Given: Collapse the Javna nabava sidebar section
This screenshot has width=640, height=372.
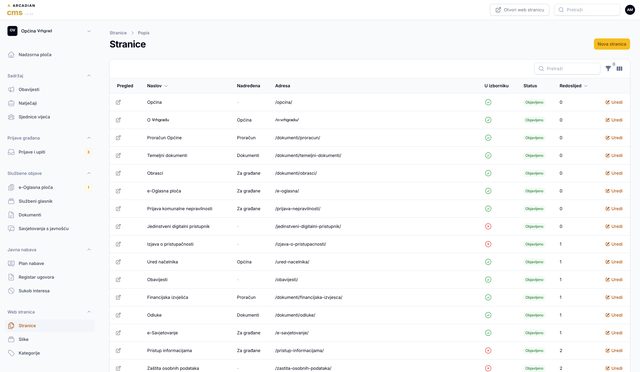Looking at the screenshot, I should (x=89, y=249).
